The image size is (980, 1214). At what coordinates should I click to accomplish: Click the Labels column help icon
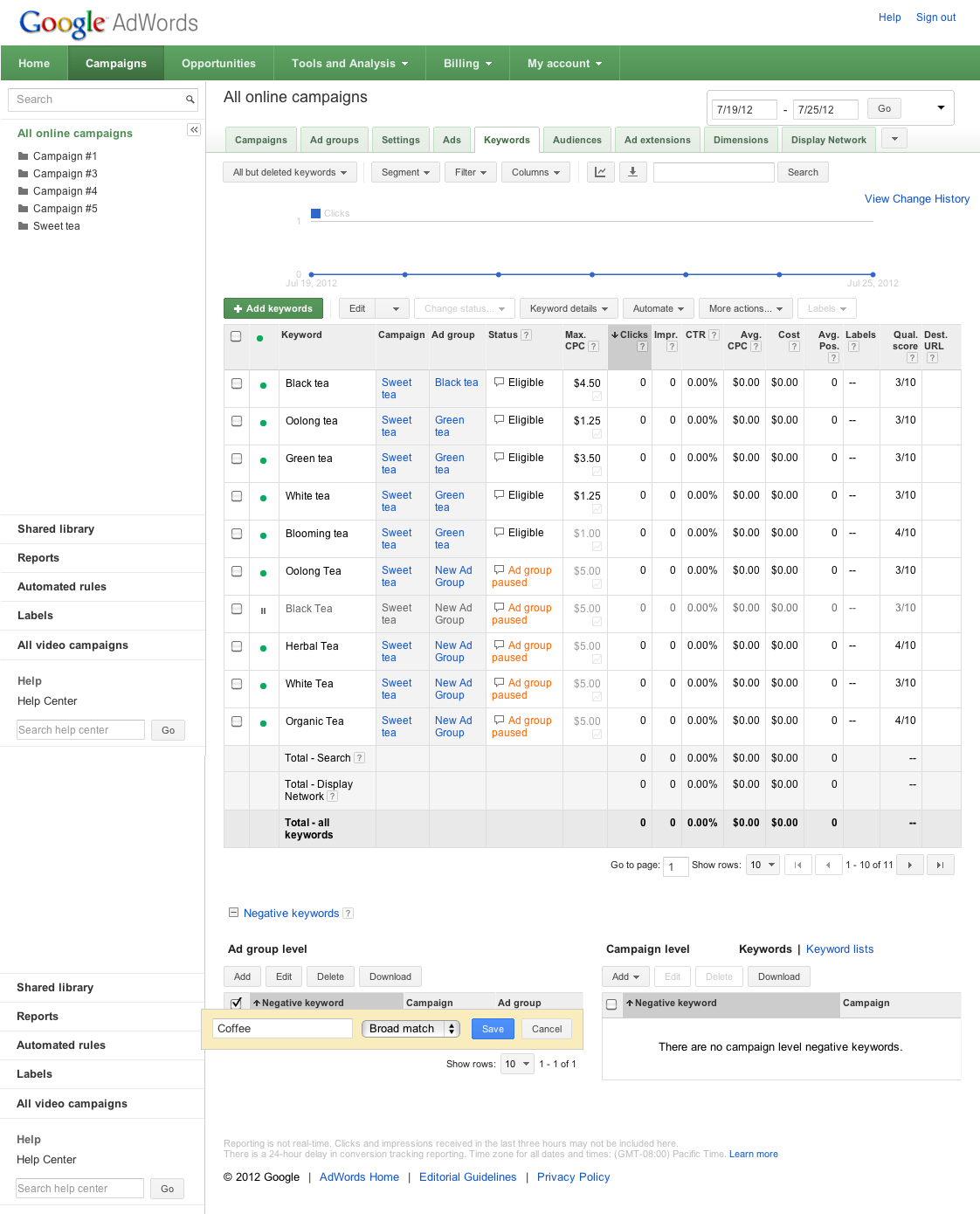pos(853,347)
